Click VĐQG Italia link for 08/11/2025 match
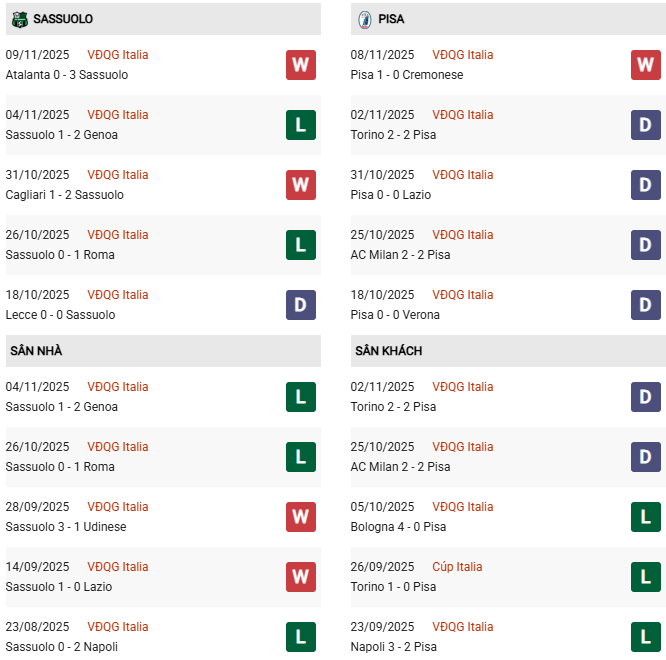 click(x=462, y=55)
